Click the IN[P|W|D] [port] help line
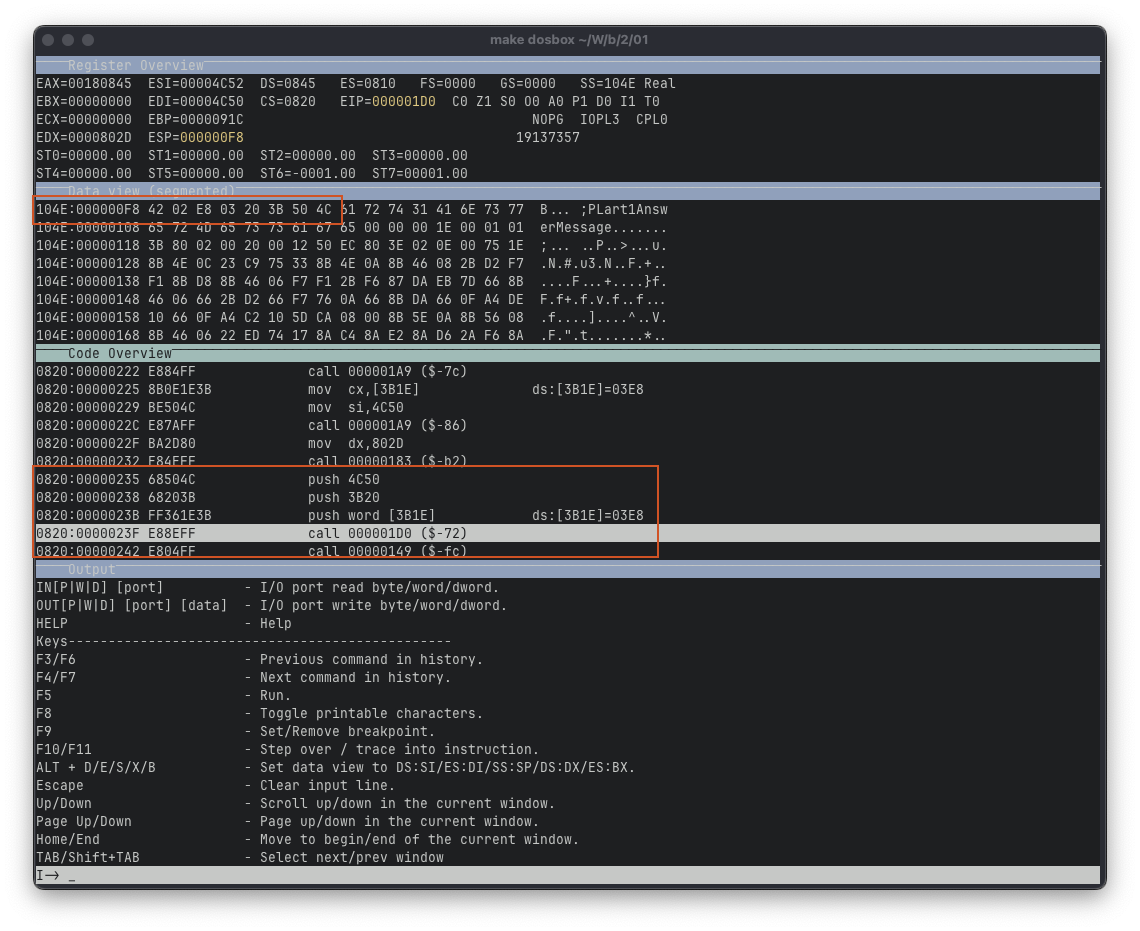The height and width of the screenshot is (931, 1140). tap(268, 587)
